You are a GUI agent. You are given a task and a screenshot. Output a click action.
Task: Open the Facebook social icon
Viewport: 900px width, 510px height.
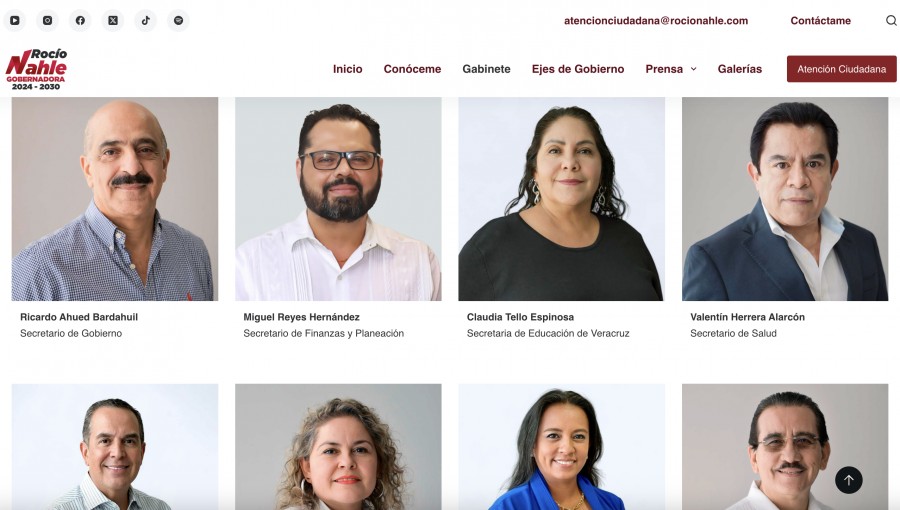pyautogui.click(x=80, y=21)
